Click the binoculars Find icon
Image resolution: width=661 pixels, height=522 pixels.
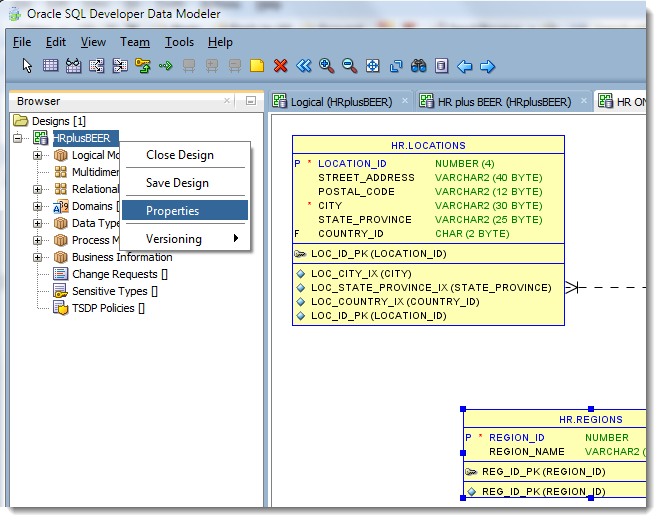pos(419,66)
